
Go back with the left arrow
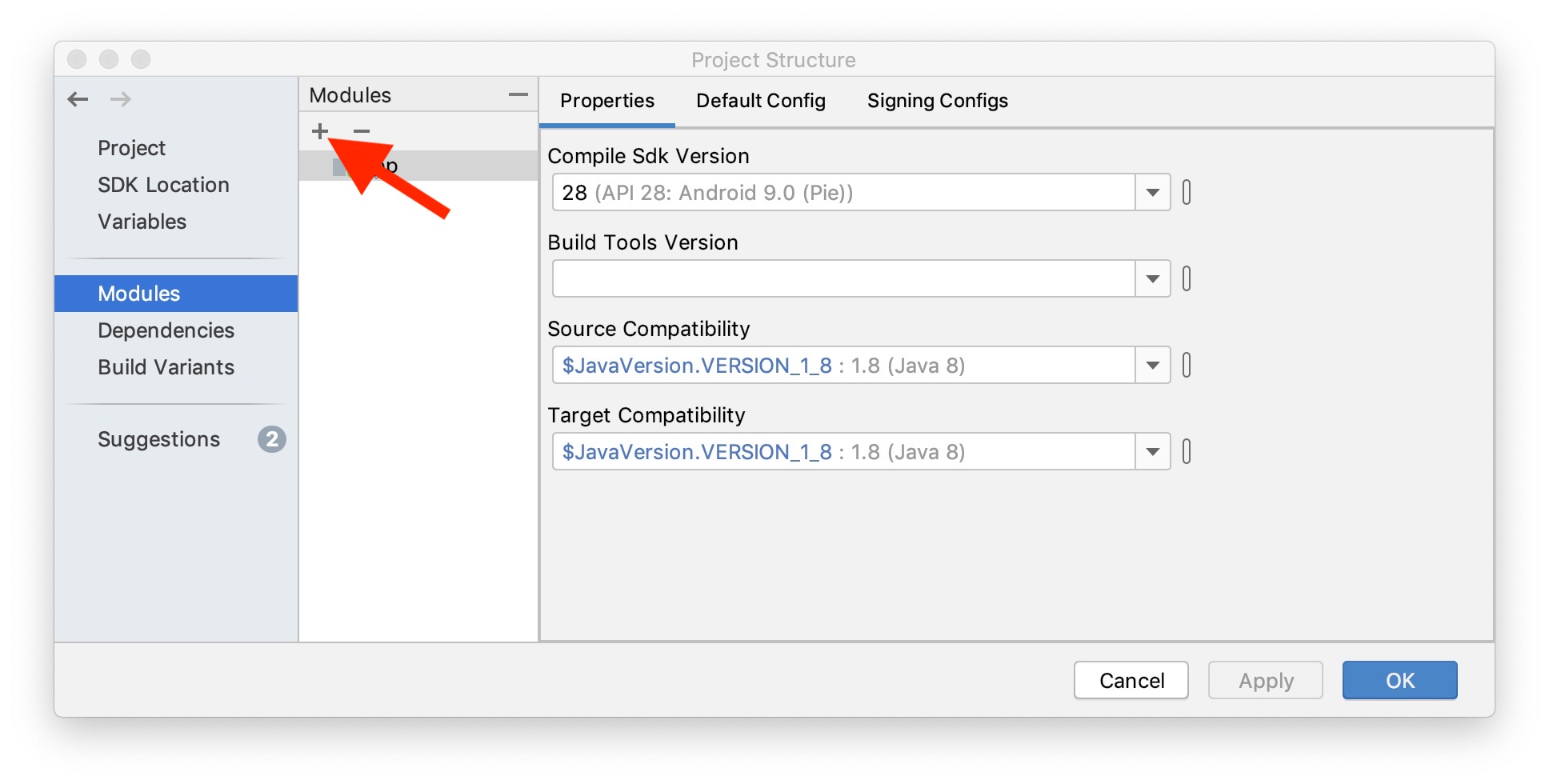(78, 99)
